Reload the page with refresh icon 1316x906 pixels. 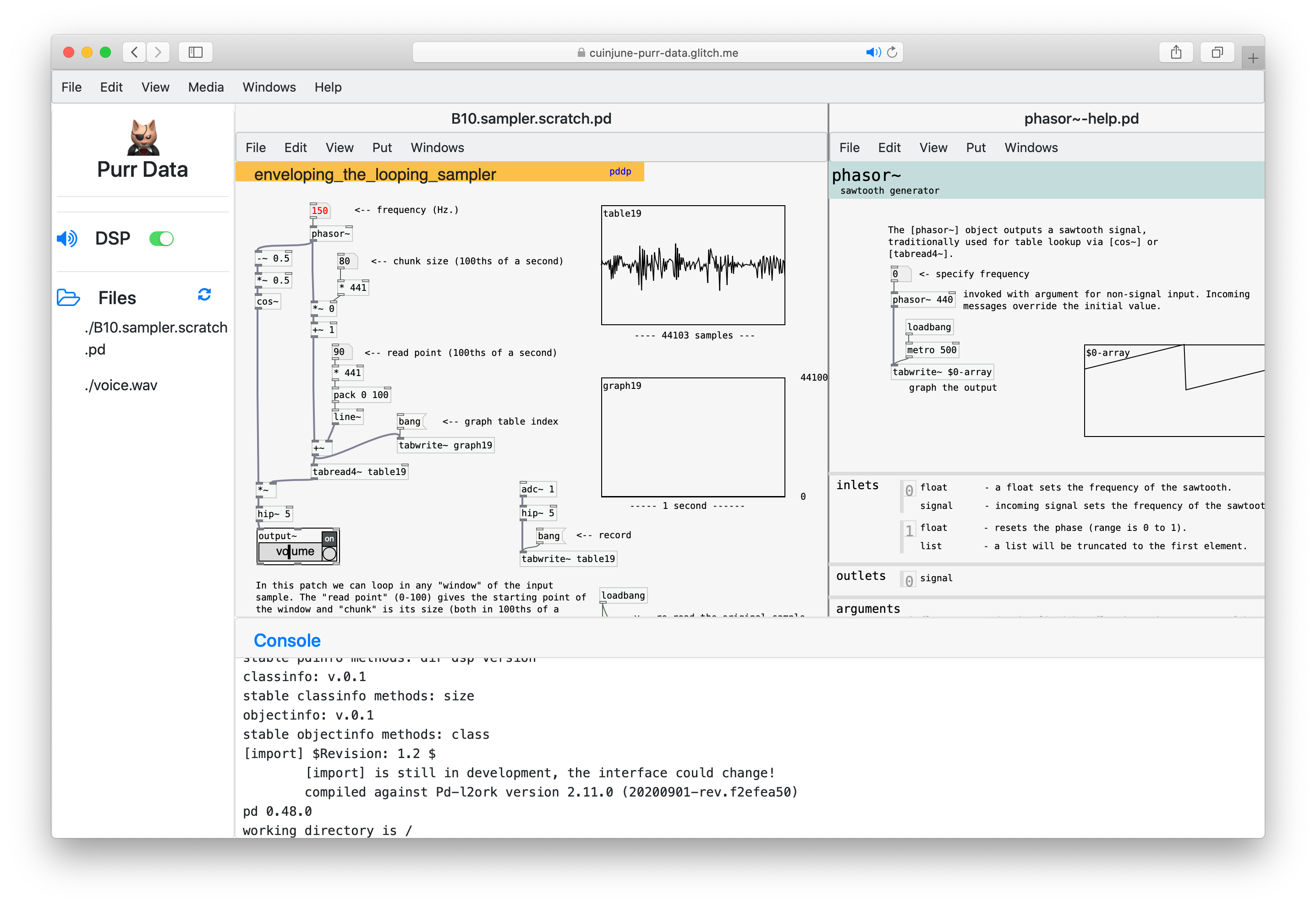click(x=892, y=52)
